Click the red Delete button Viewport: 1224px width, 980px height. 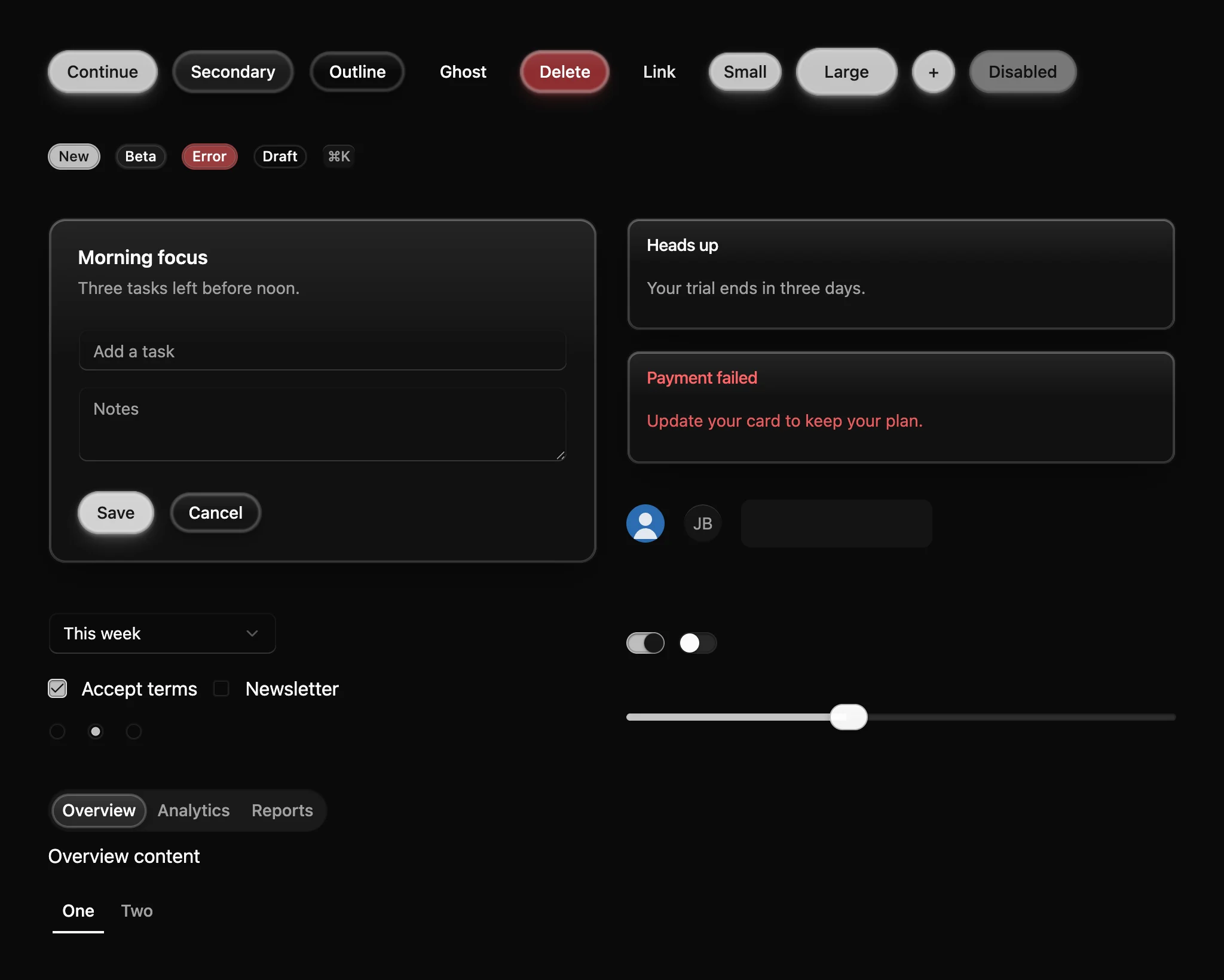click(x=565, y=72)
